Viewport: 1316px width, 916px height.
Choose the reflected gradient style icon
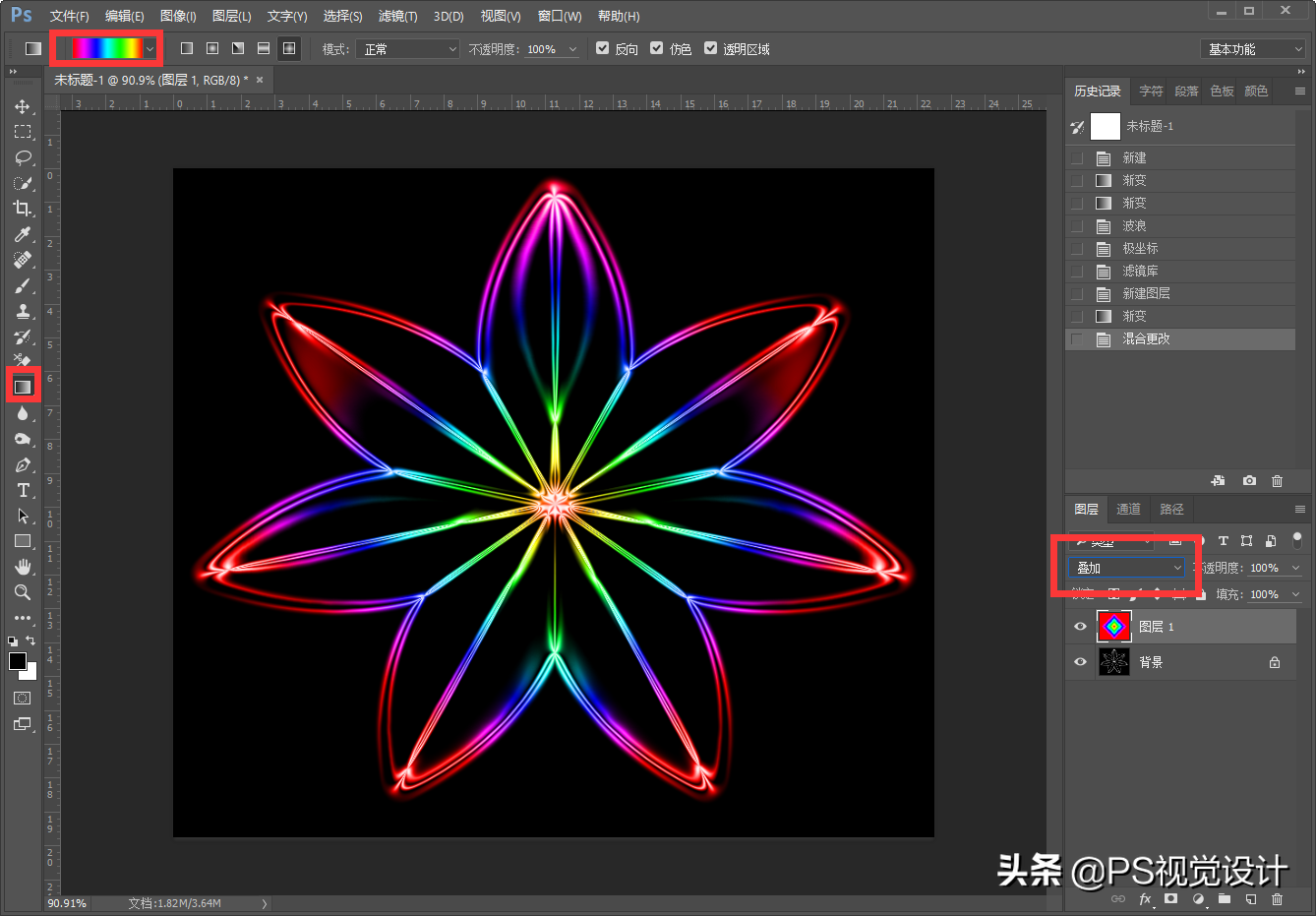[264, 48]
